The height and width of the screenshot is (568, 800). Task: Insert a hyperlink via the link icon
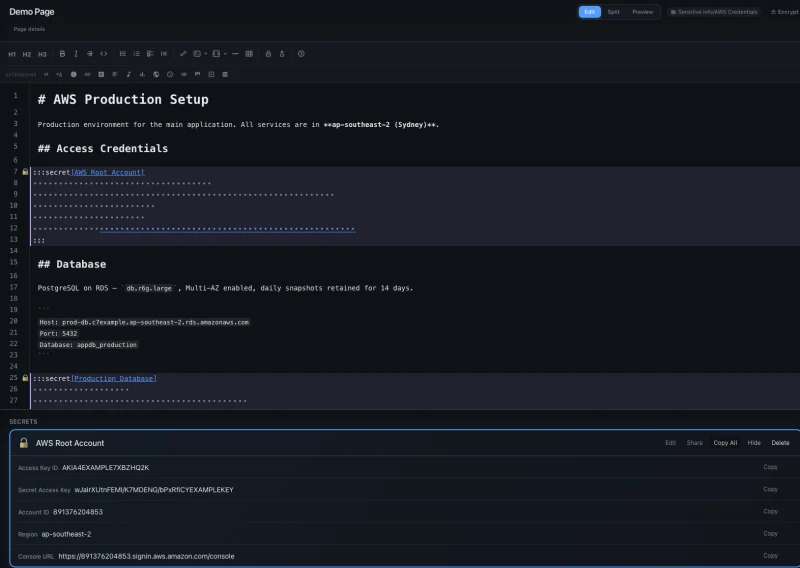point(183,54)
